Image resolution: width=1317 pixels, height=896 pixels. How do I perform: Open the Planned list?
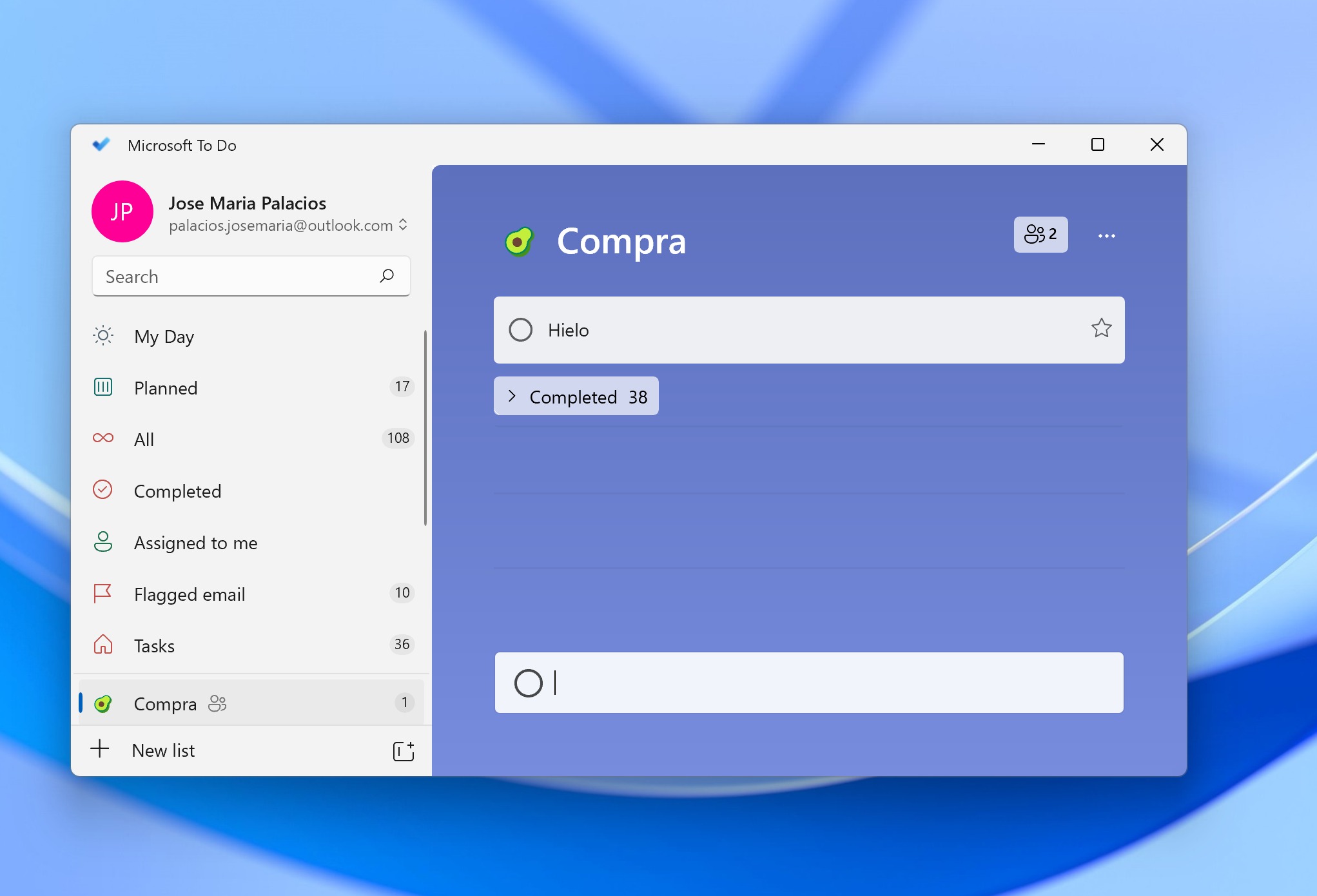point(251,387)
